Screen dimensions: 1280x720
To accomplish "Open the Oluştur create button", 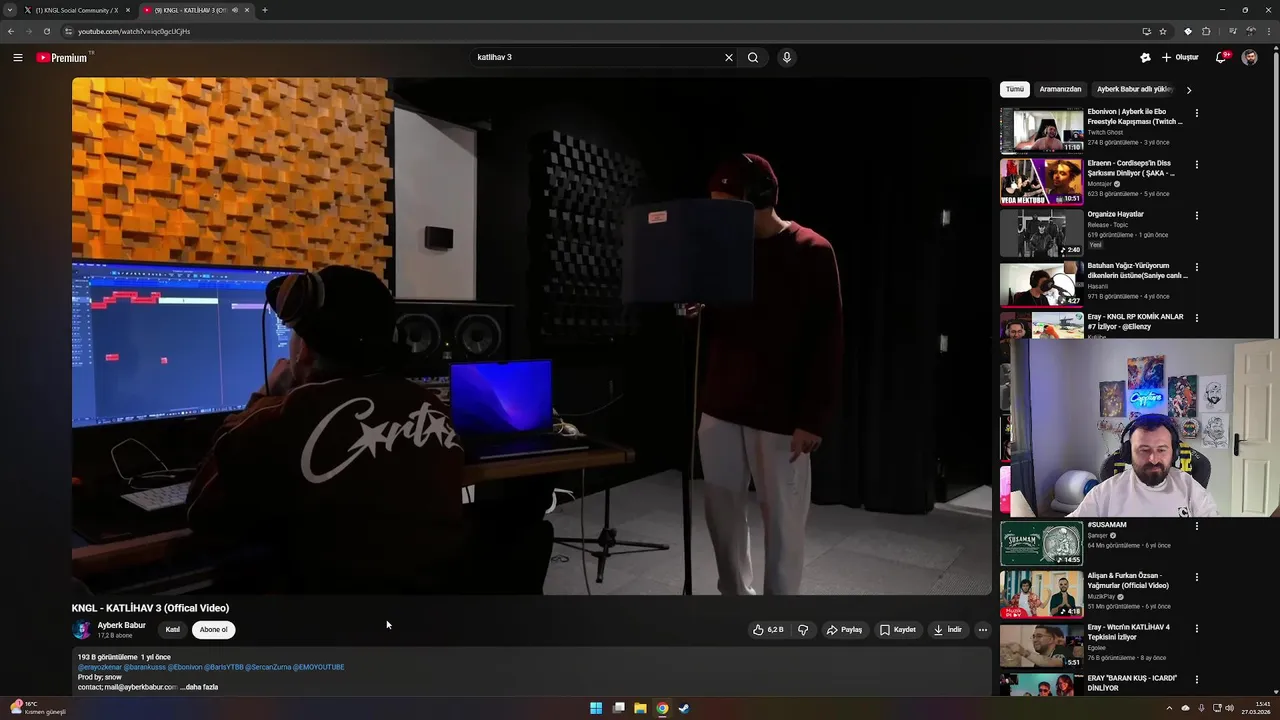I will point(1180,58).
